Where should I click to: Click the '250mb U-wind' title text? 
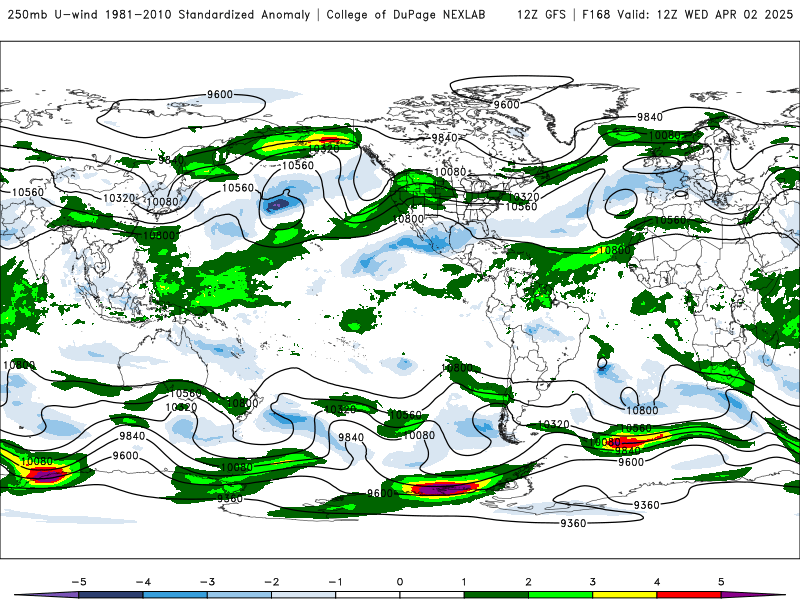[x=53, y=14]
